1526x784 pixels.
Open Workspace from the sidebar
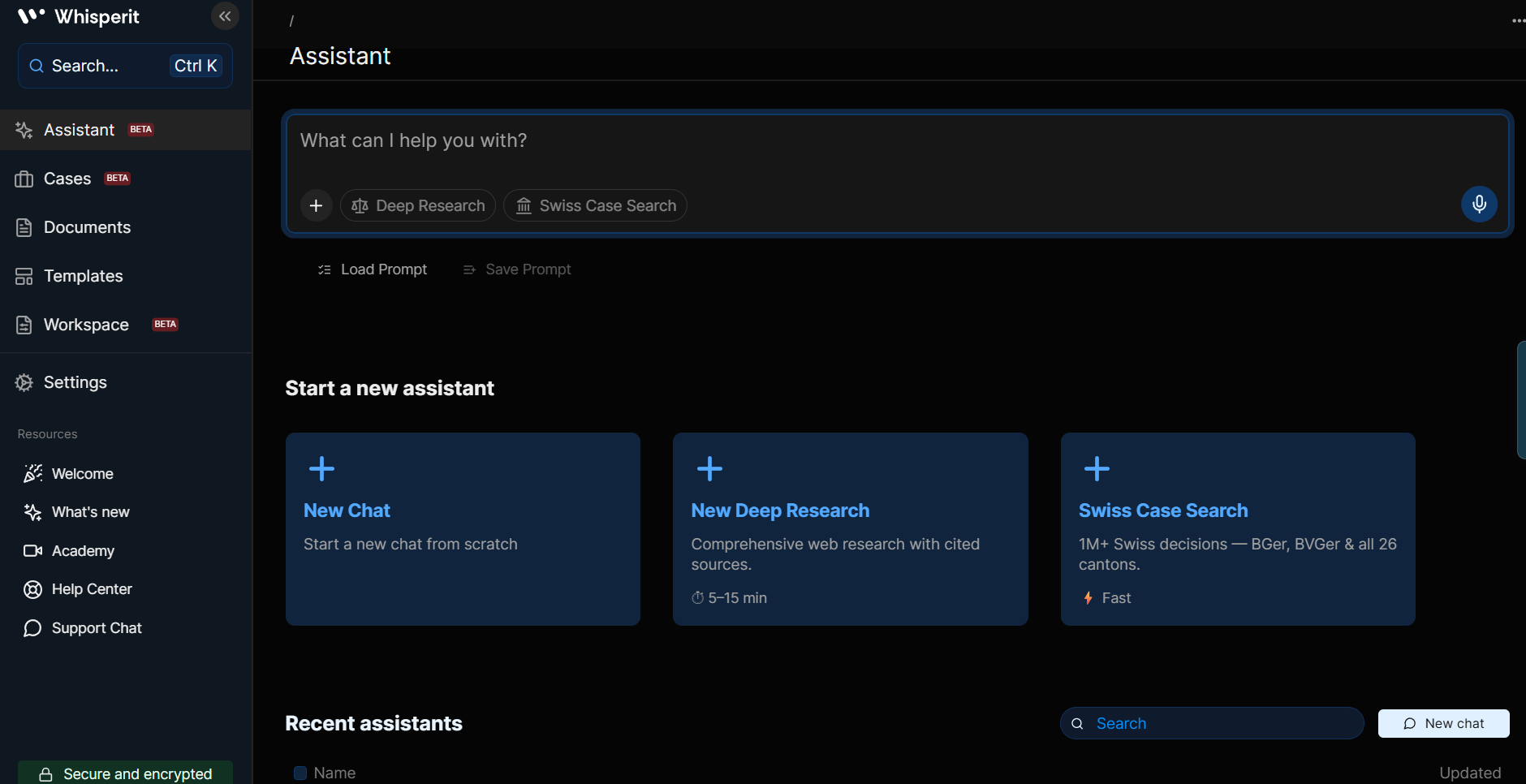tap(126, 325)
